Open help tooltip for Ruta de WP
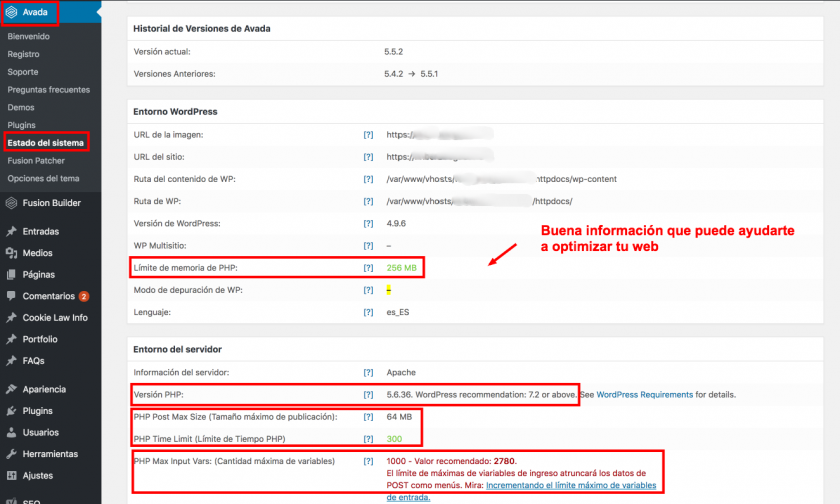 click(x=368, y=201)
